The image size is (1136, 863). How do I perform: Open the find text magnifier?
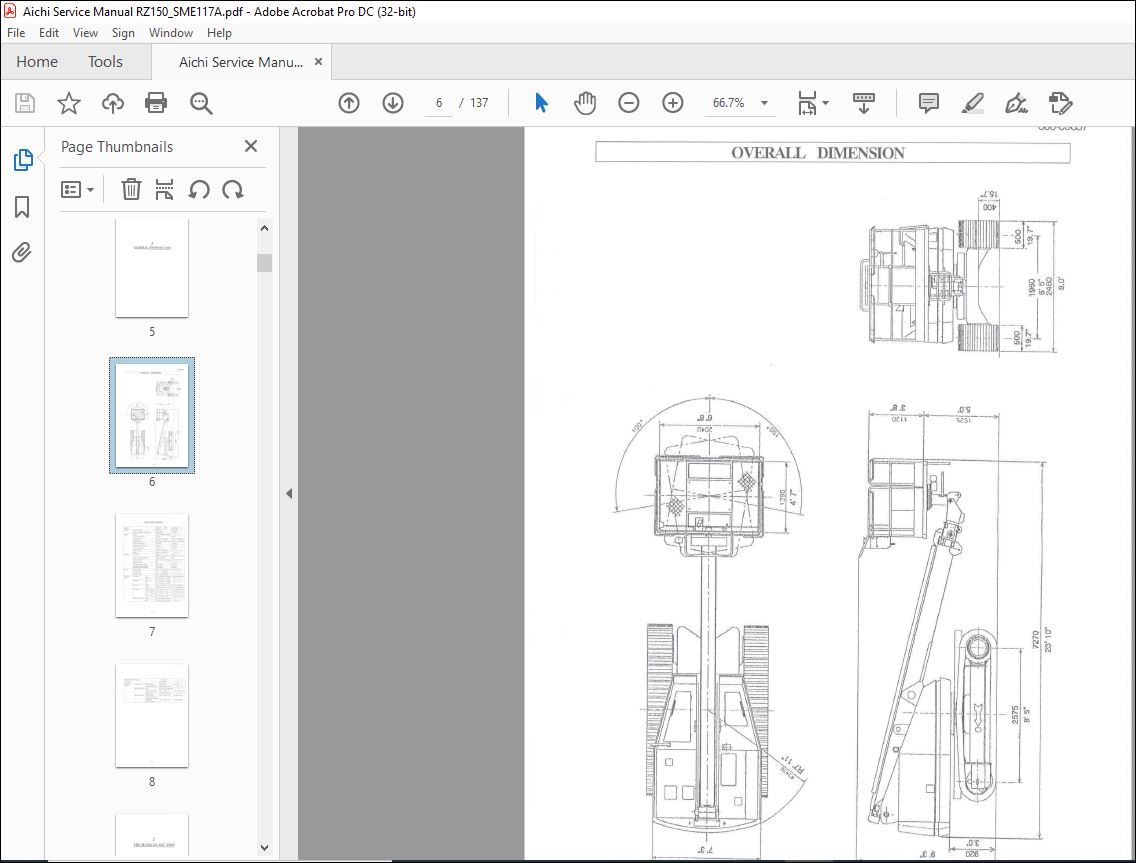[x=201, y=103]
